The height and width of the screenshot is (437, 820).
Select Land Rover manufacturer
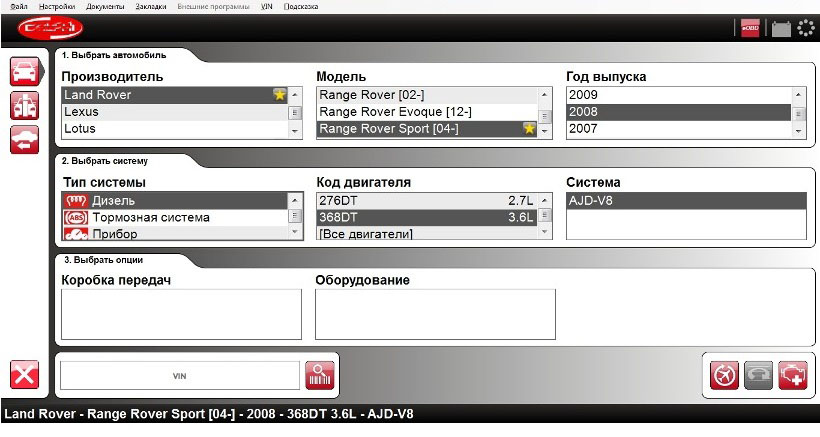[x=175, y=95]
